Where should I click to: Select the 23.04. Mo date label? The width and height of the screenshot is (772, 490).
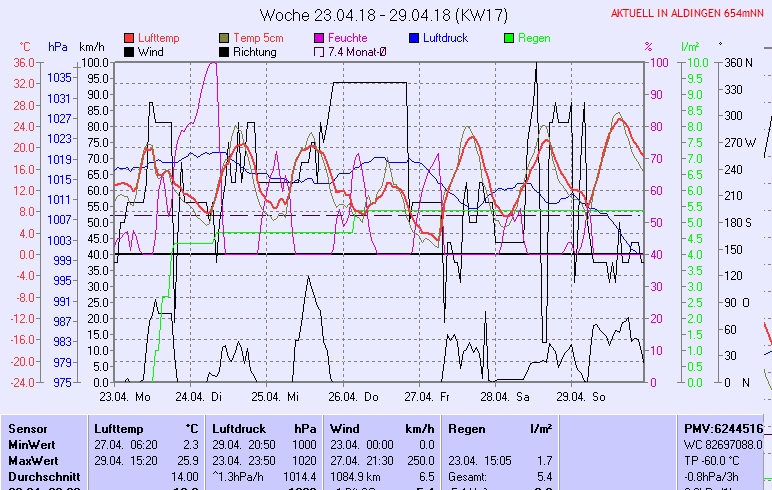click(x=132, y=397)
